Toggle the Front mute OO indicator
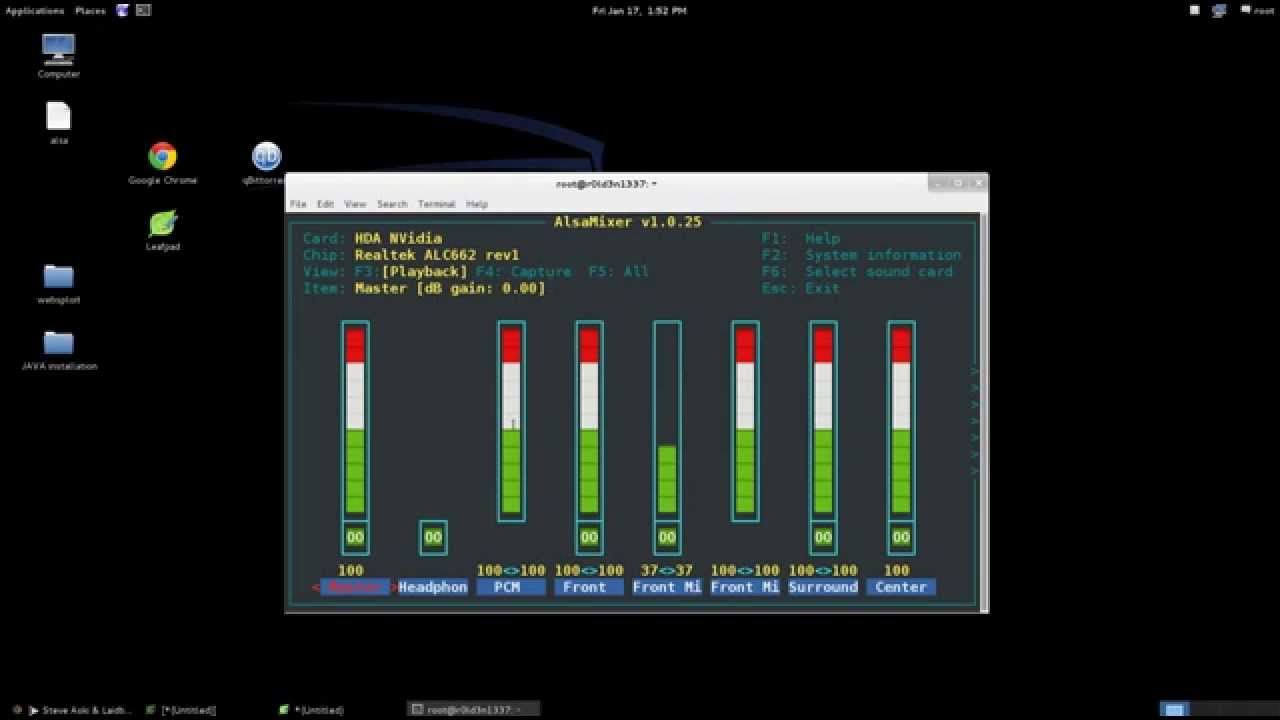 [x=589, y=537]
